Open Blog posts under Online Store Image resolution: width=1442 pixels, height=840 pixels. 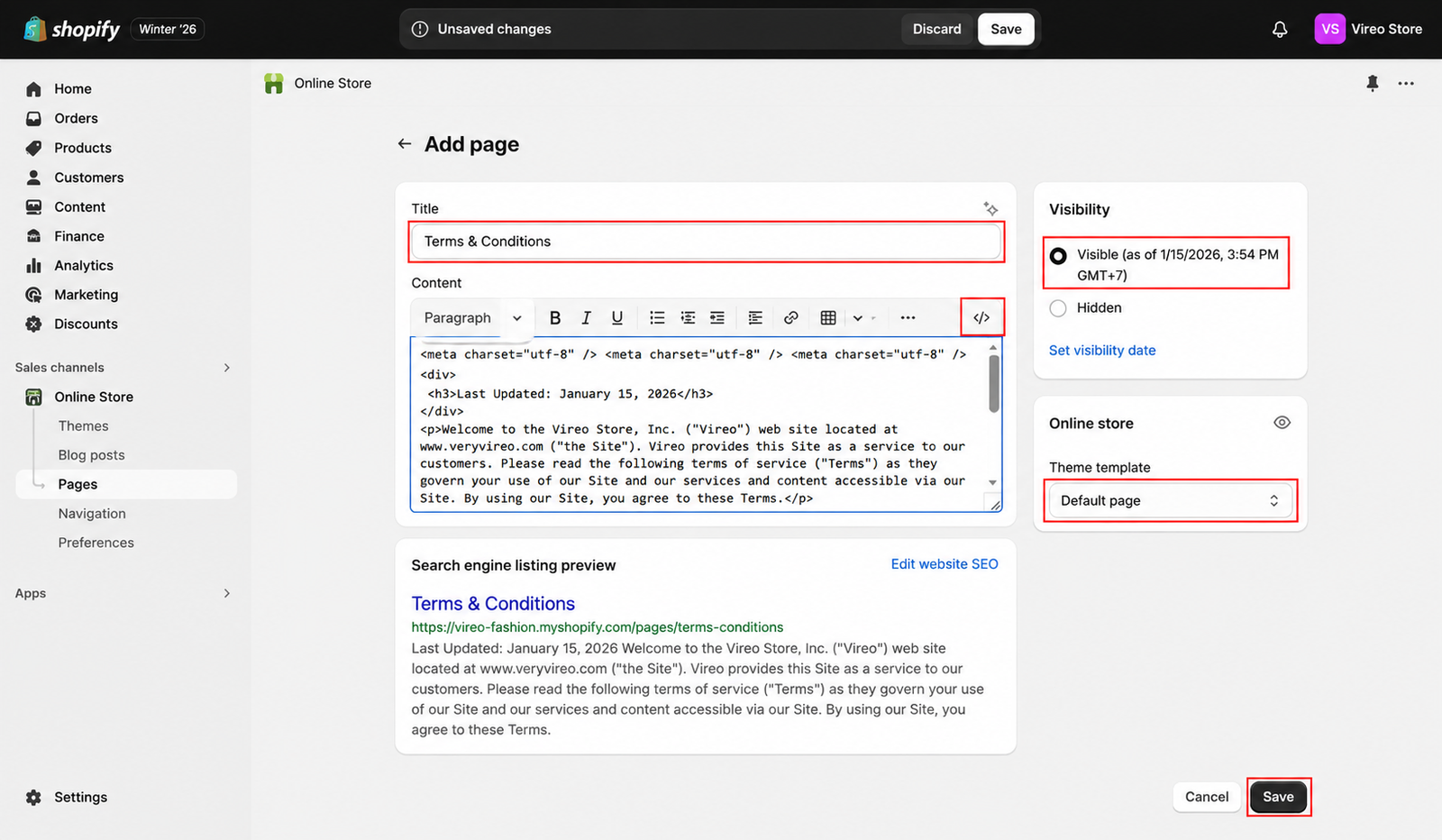[x=91, y=455]
